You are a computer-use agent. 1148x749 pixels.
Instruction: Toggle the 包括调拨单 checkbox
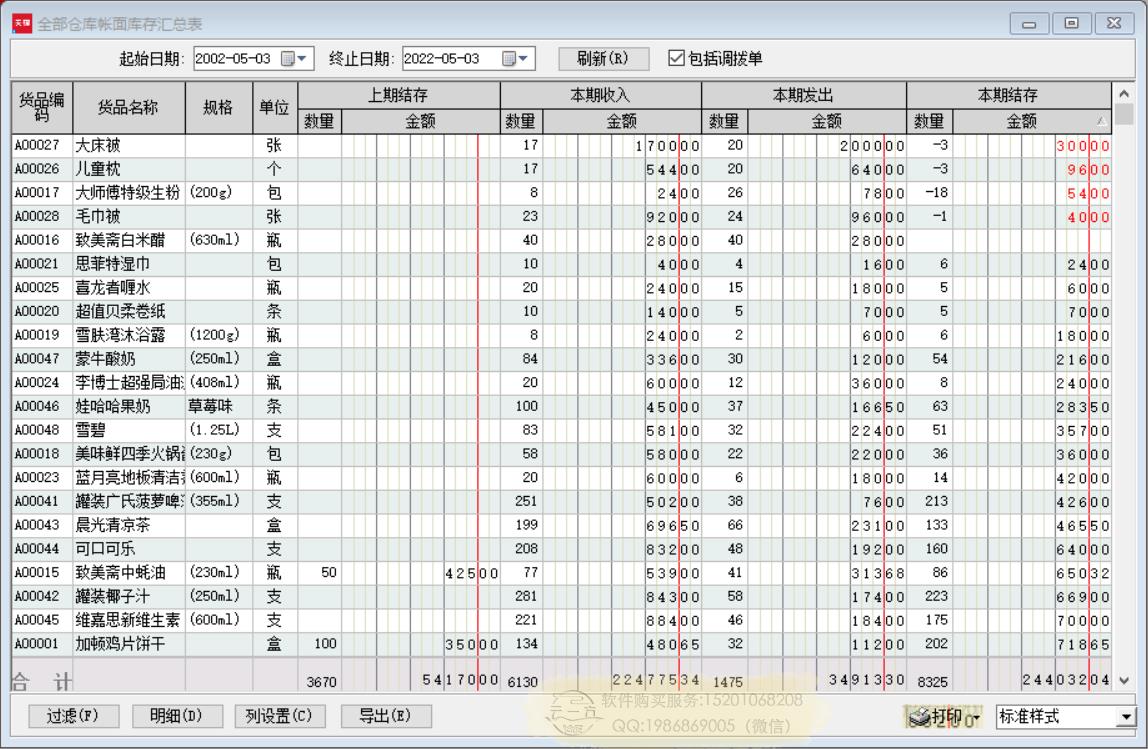(x=676, y=59)
